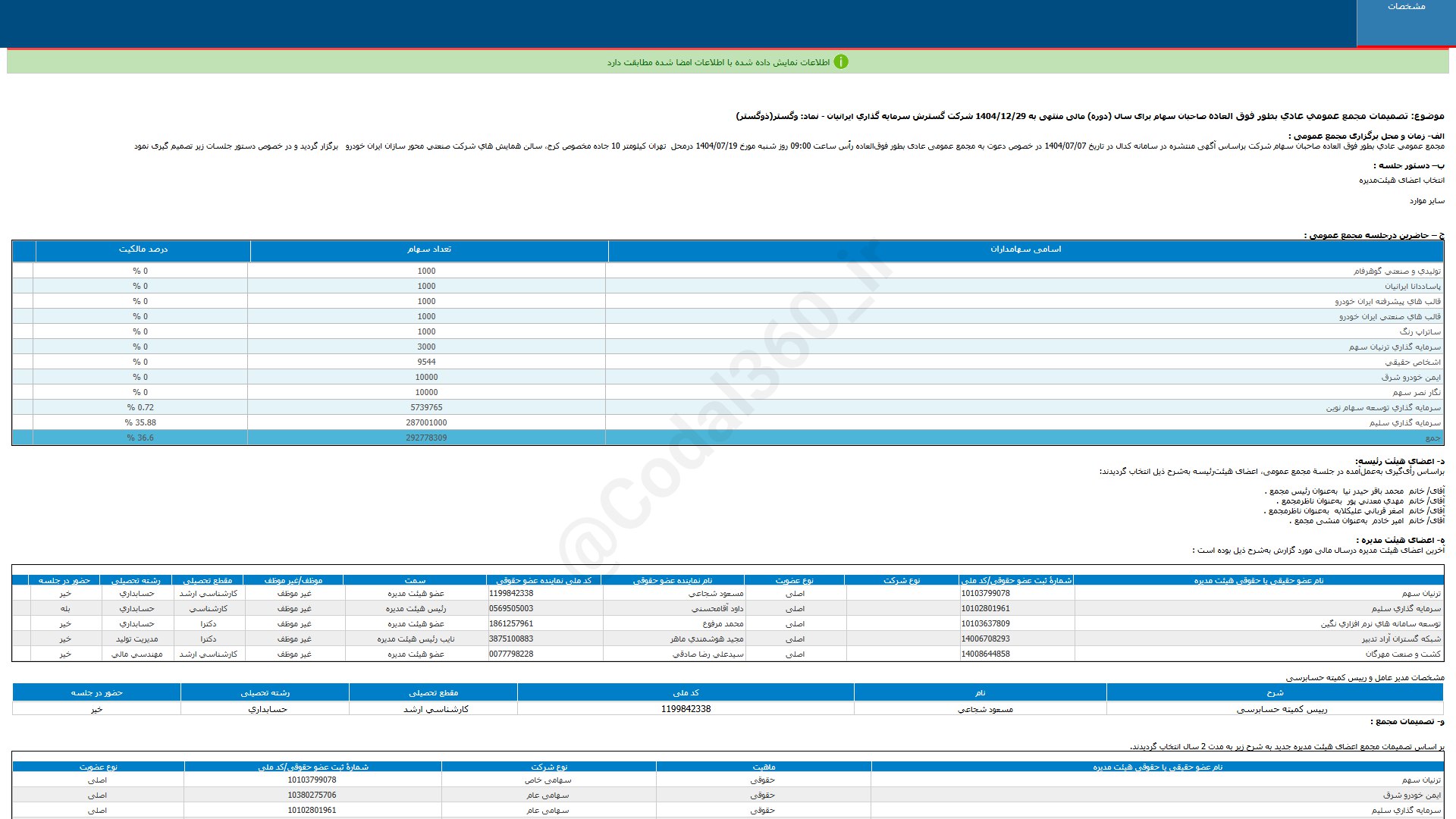Click the اسامی سهامداران column header
This screenshot has width=1456, height=819.
[x=1025, y=249]
